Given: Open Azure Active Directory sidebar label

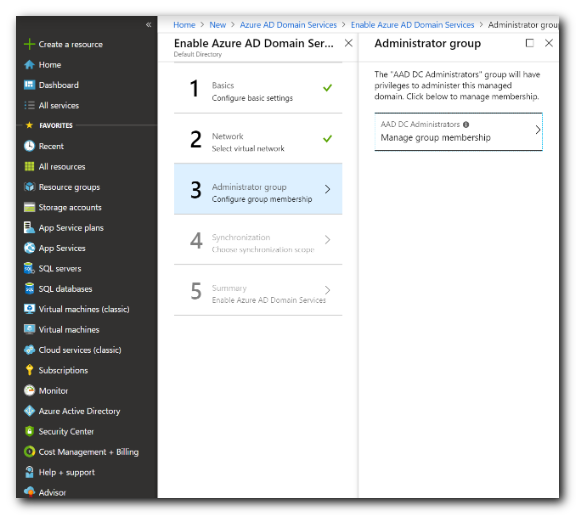Looking at the screenshot, I should 79,411.
